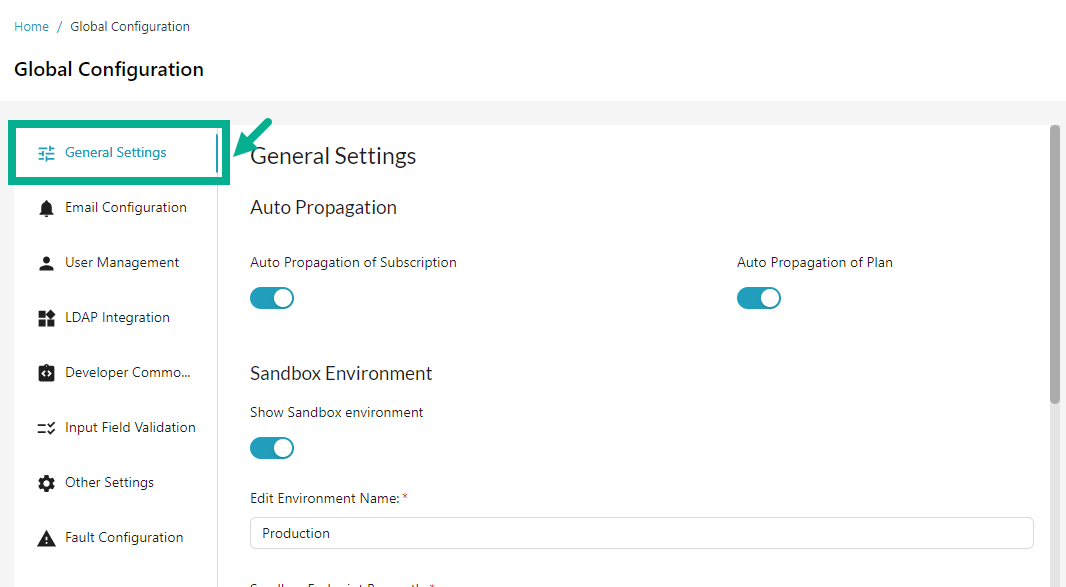Open the LDAP Integration settings
The image size is (1066, 587).
click(117, 317)
